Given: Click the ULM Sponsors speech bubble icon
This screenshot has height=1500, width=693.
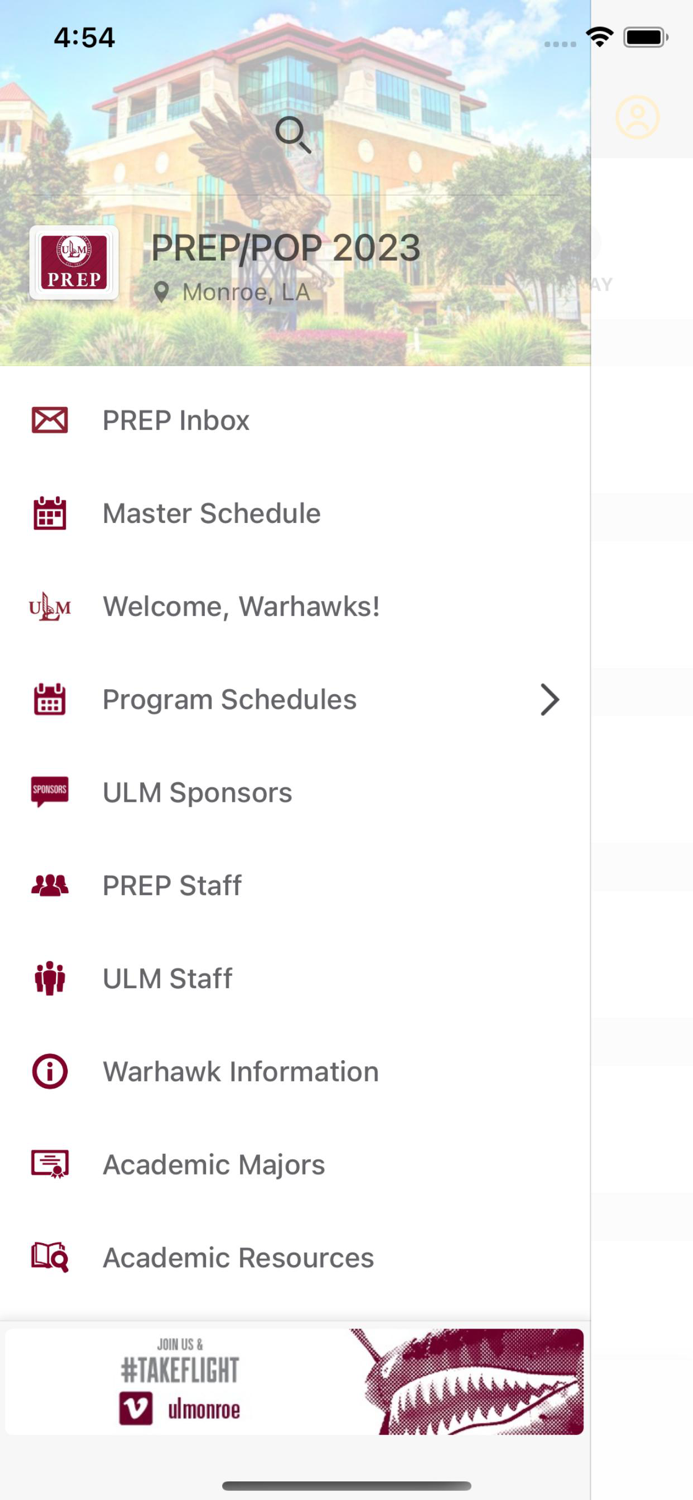Looking at the screenshot, I should [x=49, y=791].
